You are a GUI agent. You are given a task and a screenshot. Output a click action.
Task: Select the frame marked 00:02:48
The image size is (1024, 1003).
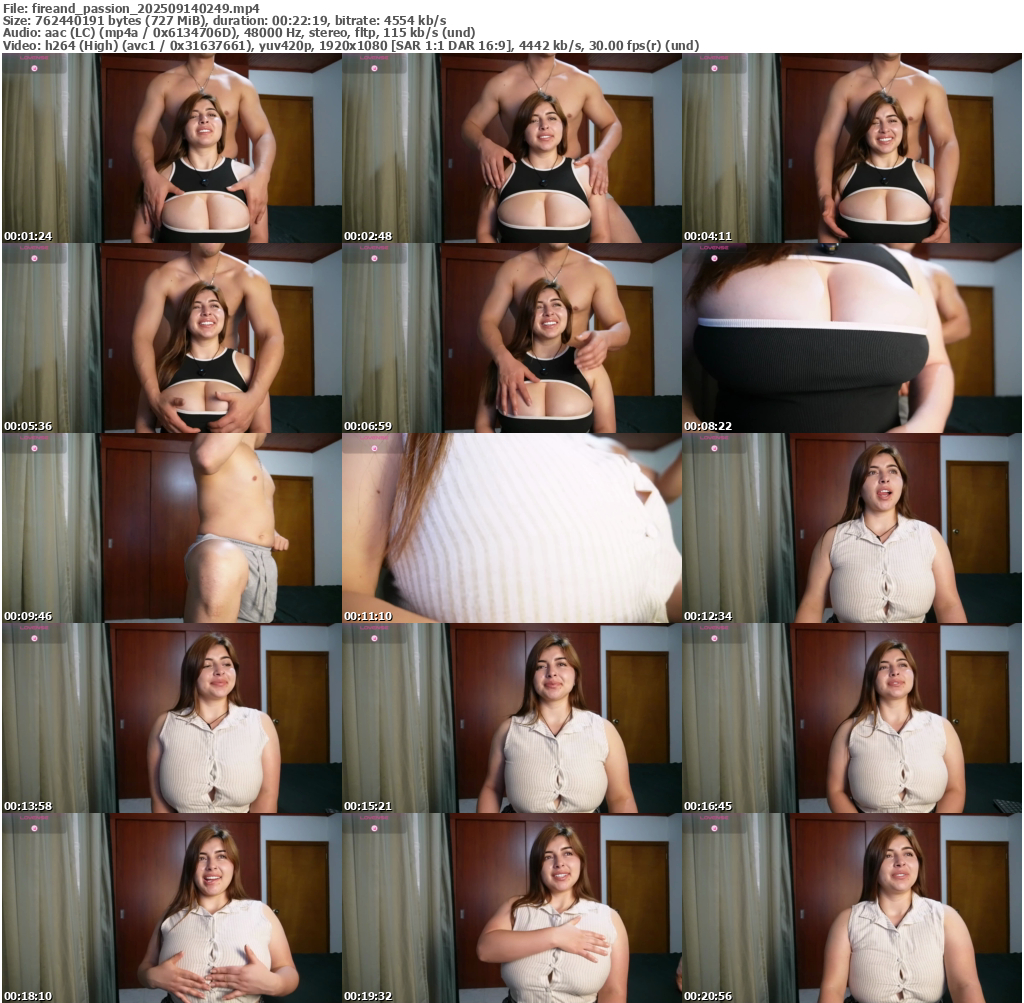coord(511,148)
